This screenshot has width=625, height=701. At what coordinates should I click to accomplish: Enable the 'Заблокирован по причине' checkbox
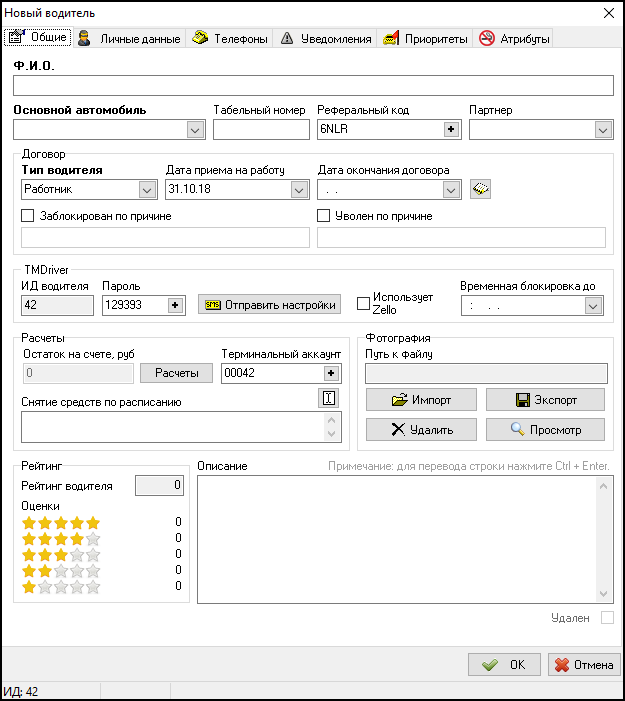(x=28, y=215)
